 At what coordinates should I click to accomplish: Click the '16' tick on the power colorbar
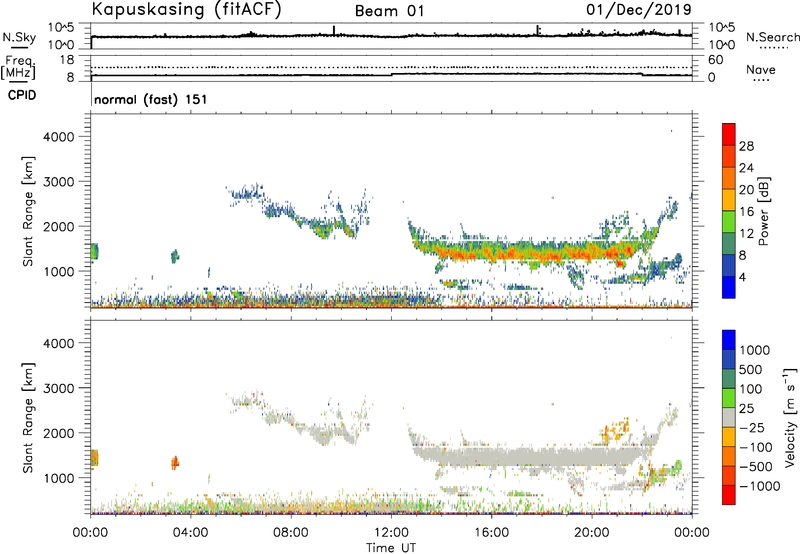click(x=746, y=212)
